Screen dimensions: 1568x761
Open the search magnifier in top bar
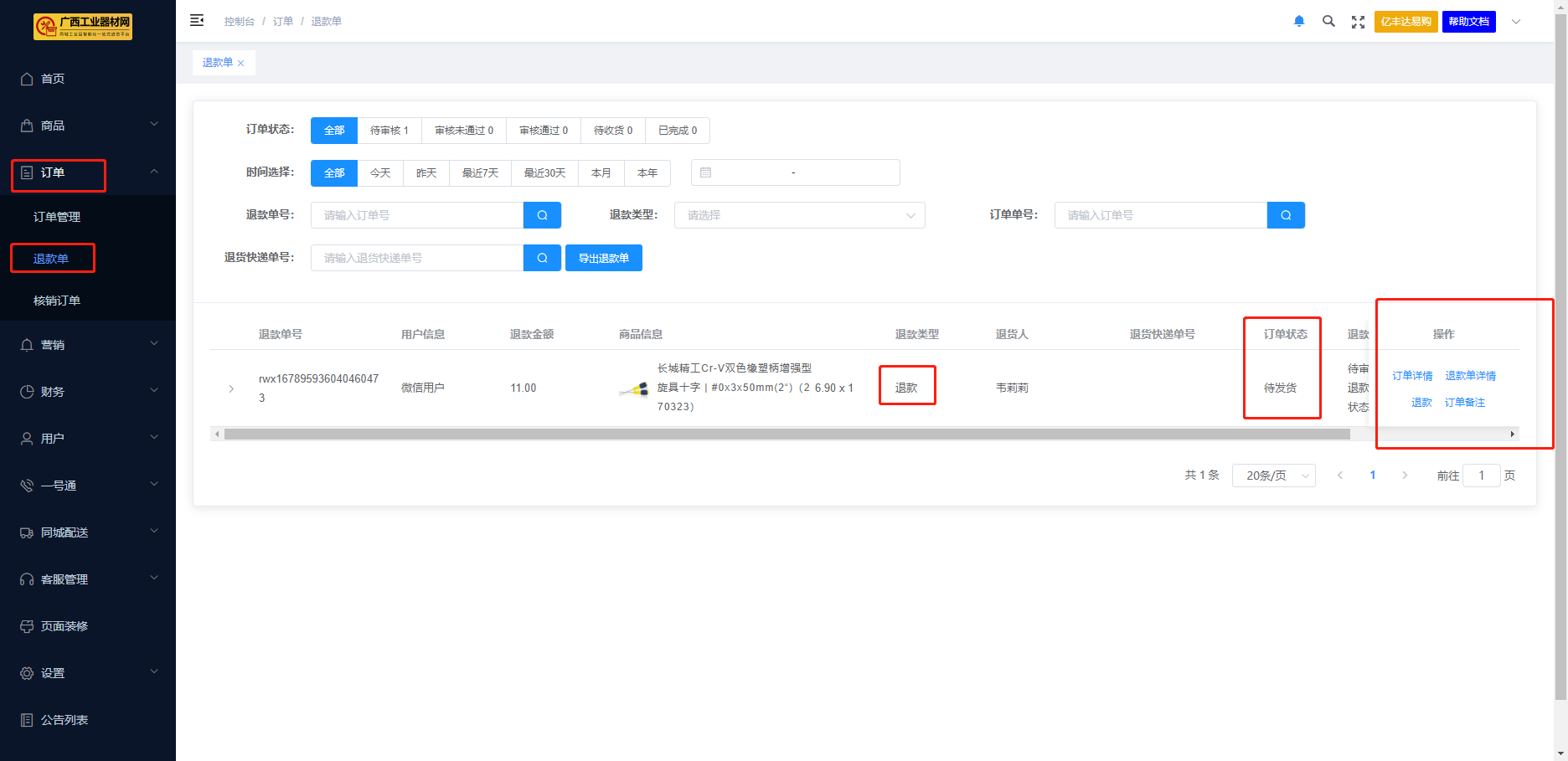coord(1328,22)
